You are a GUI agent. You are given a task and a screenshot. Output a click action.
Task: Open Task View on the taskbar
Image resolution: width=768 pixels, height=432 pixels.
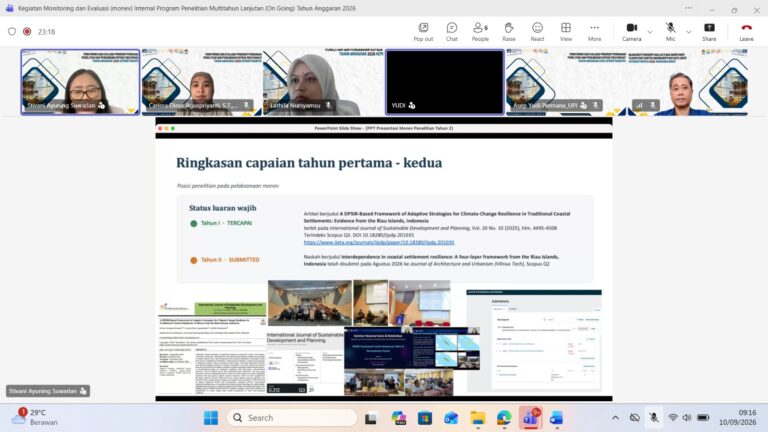[371, 418]
